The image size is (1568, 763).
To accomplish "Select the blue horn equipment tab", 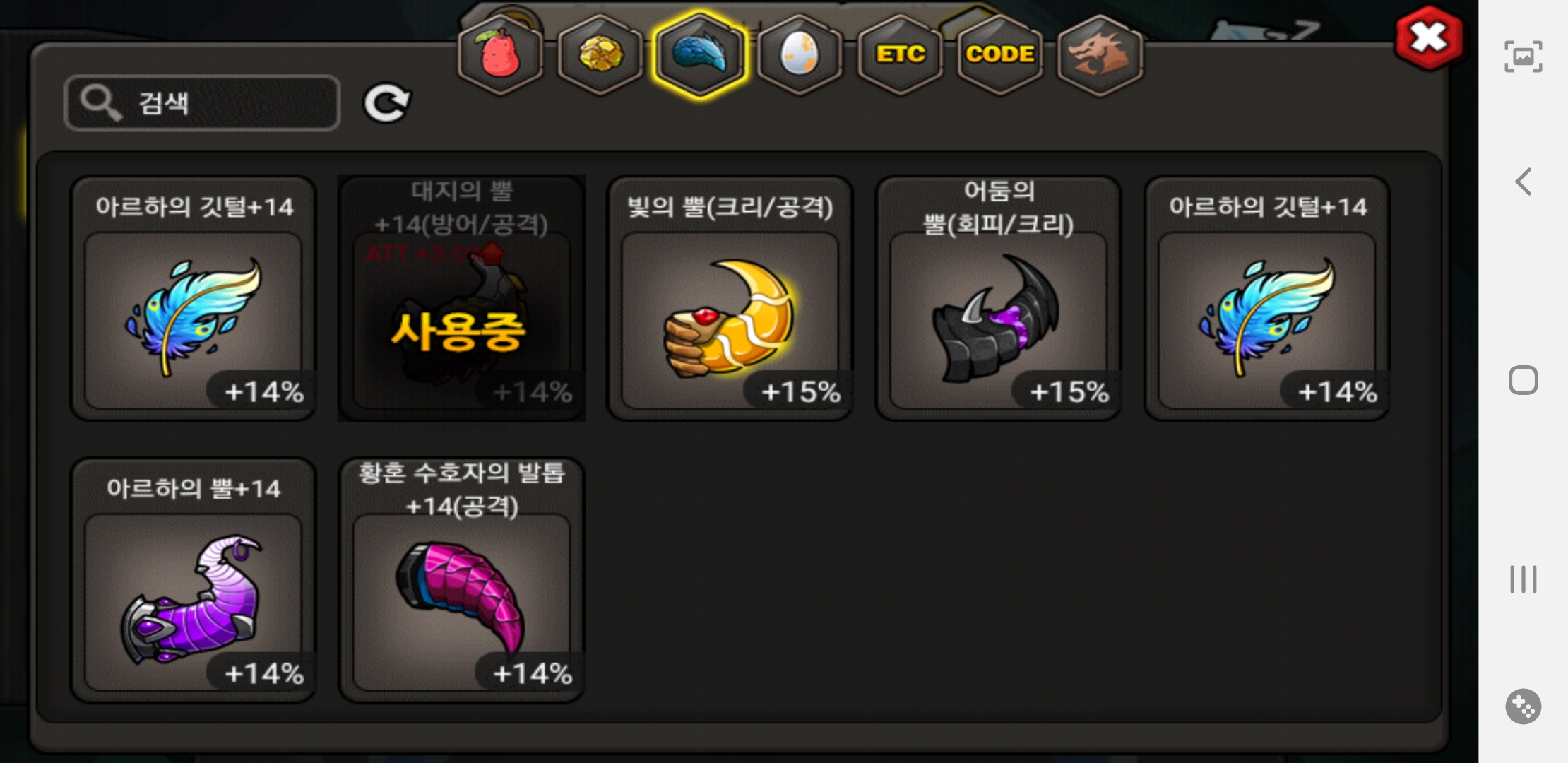I will click(x=700, y=54).
